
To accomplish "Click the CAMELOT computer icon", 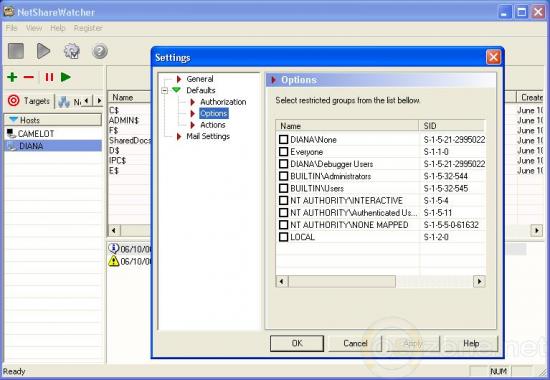I will [x=11, y=133].
